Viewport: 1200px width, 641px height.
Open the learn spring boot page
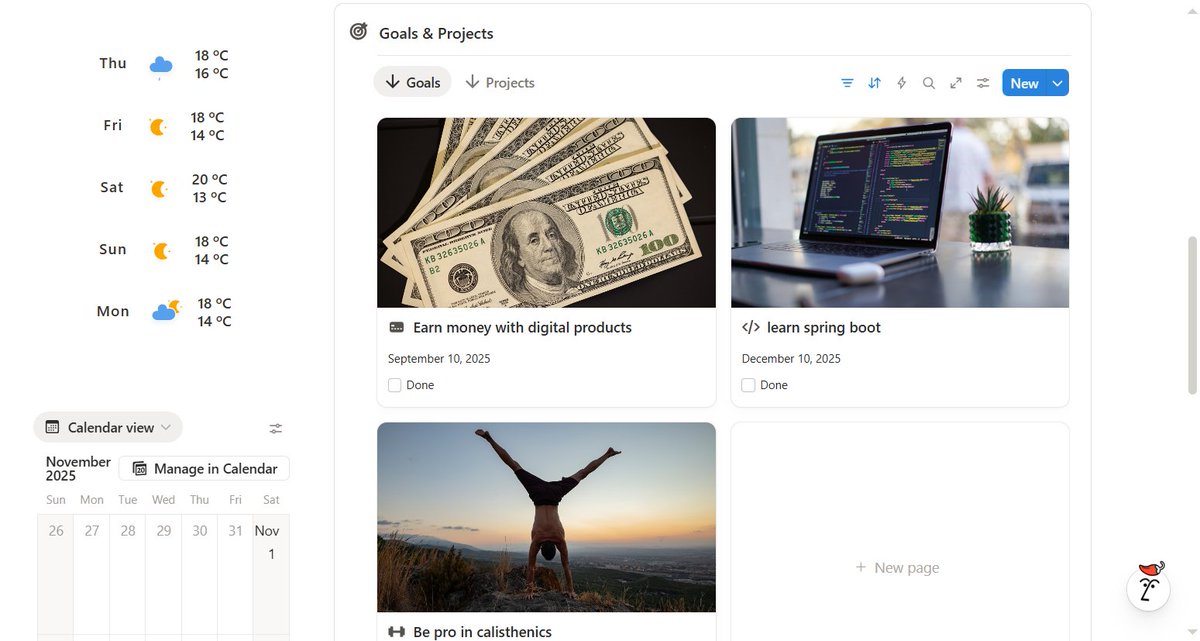point(824,327)
